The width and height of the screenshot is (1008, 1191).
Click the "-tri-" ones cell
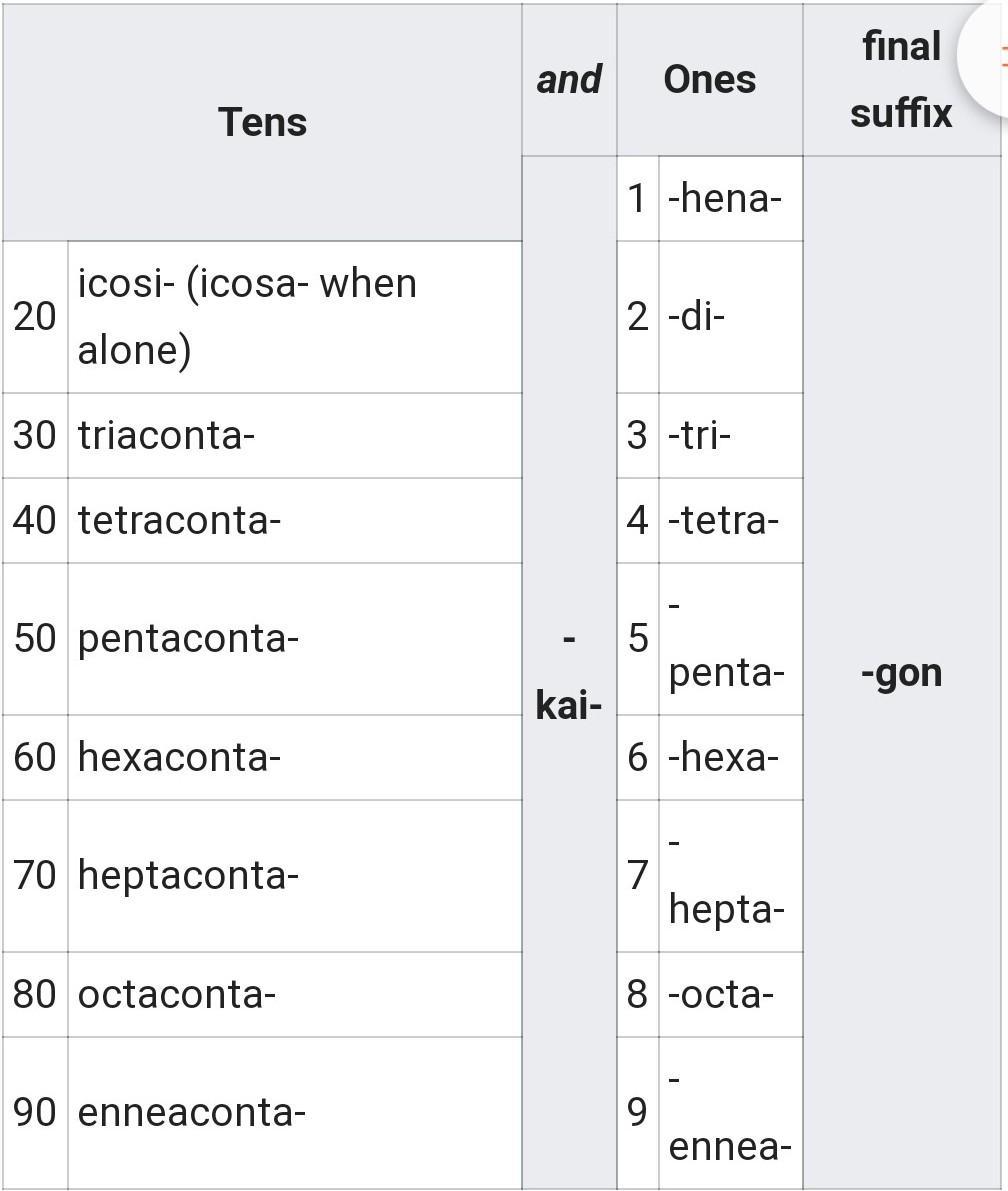point(729,435)
